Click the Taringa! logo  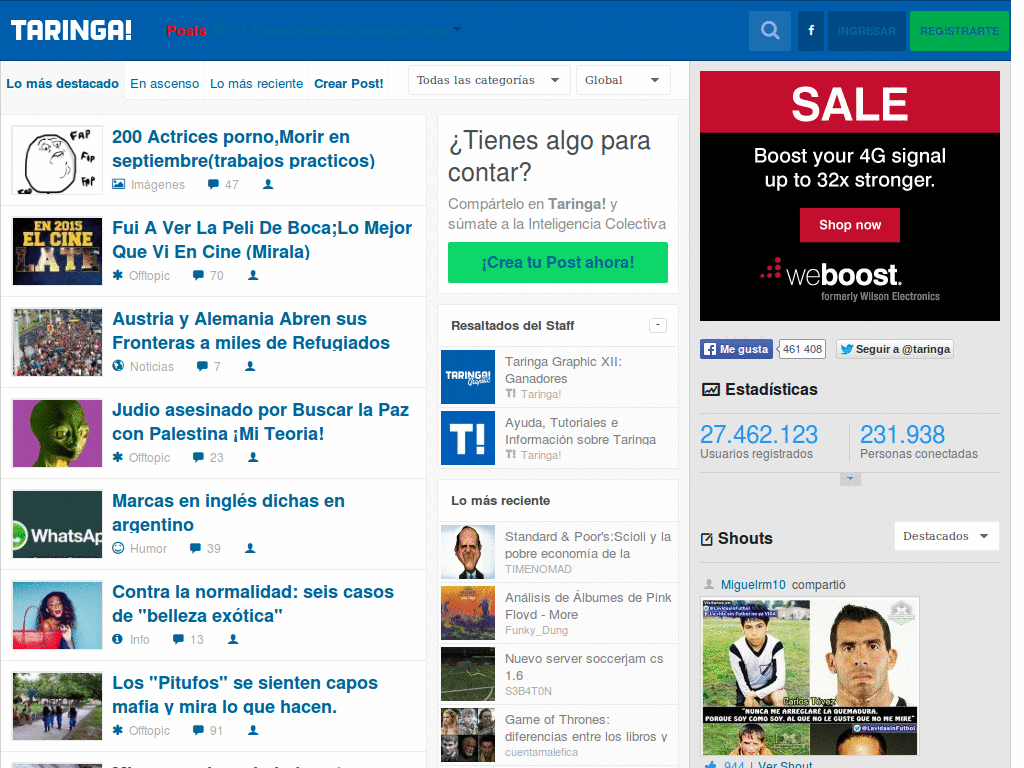[70, 30]
